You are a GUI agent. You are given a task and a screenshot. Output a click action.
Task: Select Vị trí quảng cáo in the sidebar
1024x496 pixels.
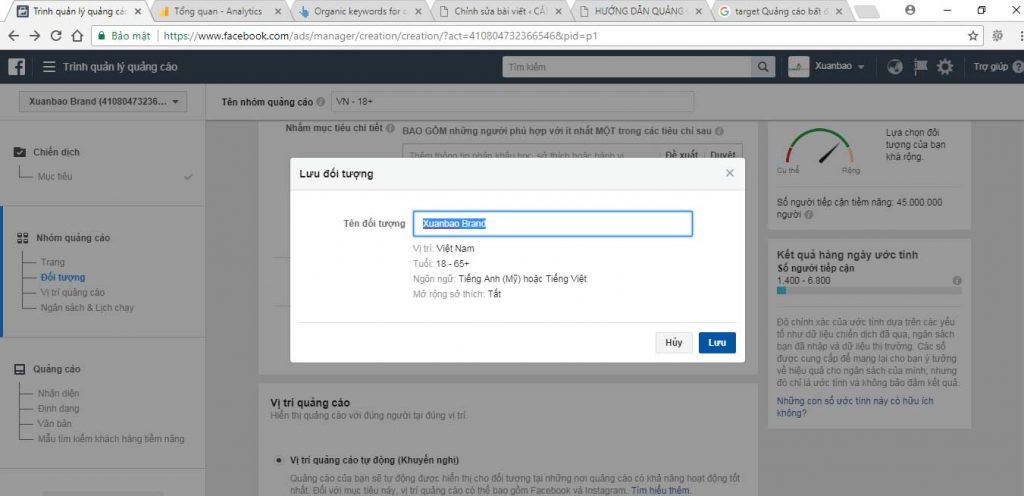[72, 292]
